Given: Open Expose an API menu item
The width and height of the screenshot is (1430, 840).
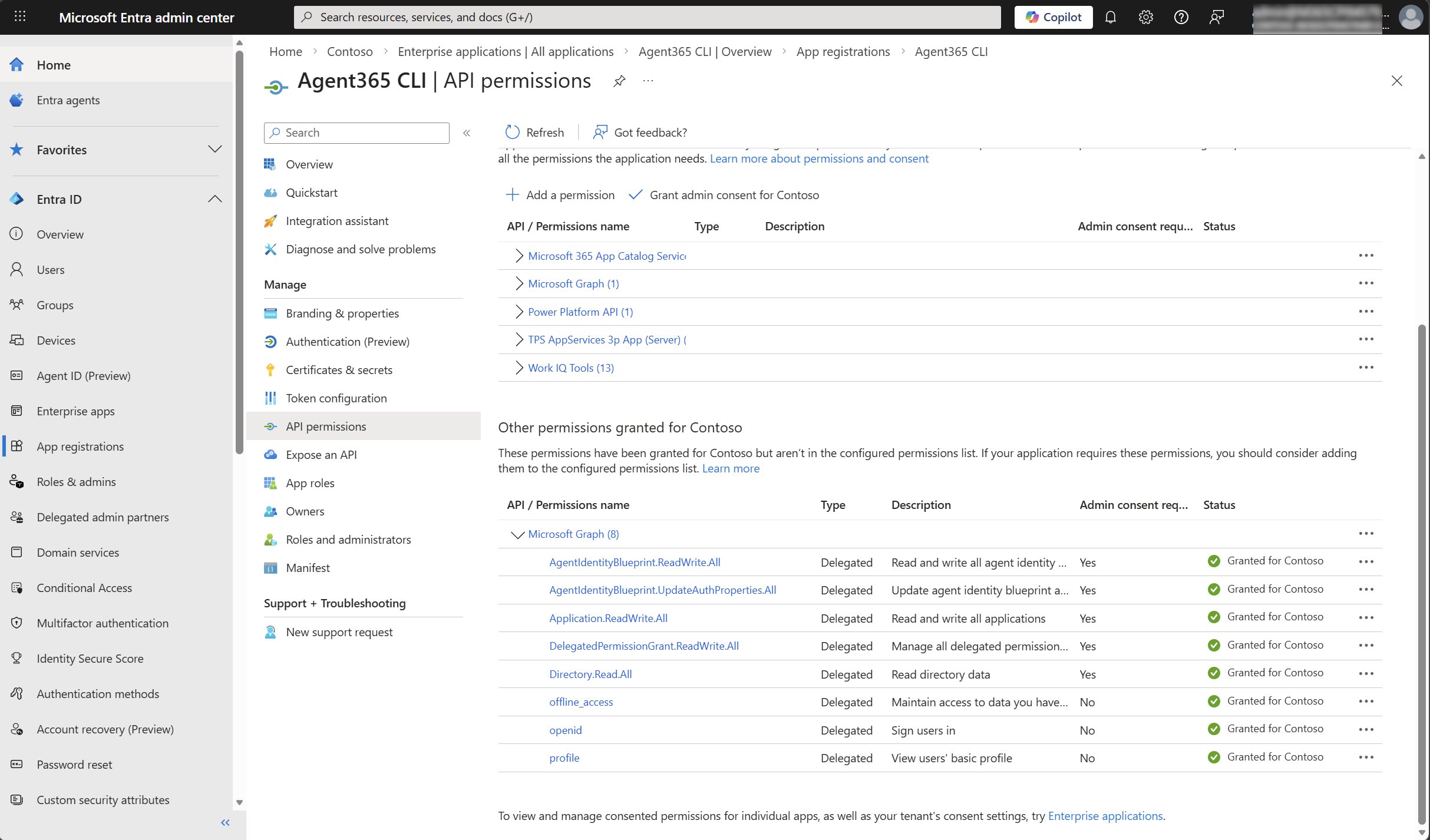Looking at the screenshot, I should (321, 455).
